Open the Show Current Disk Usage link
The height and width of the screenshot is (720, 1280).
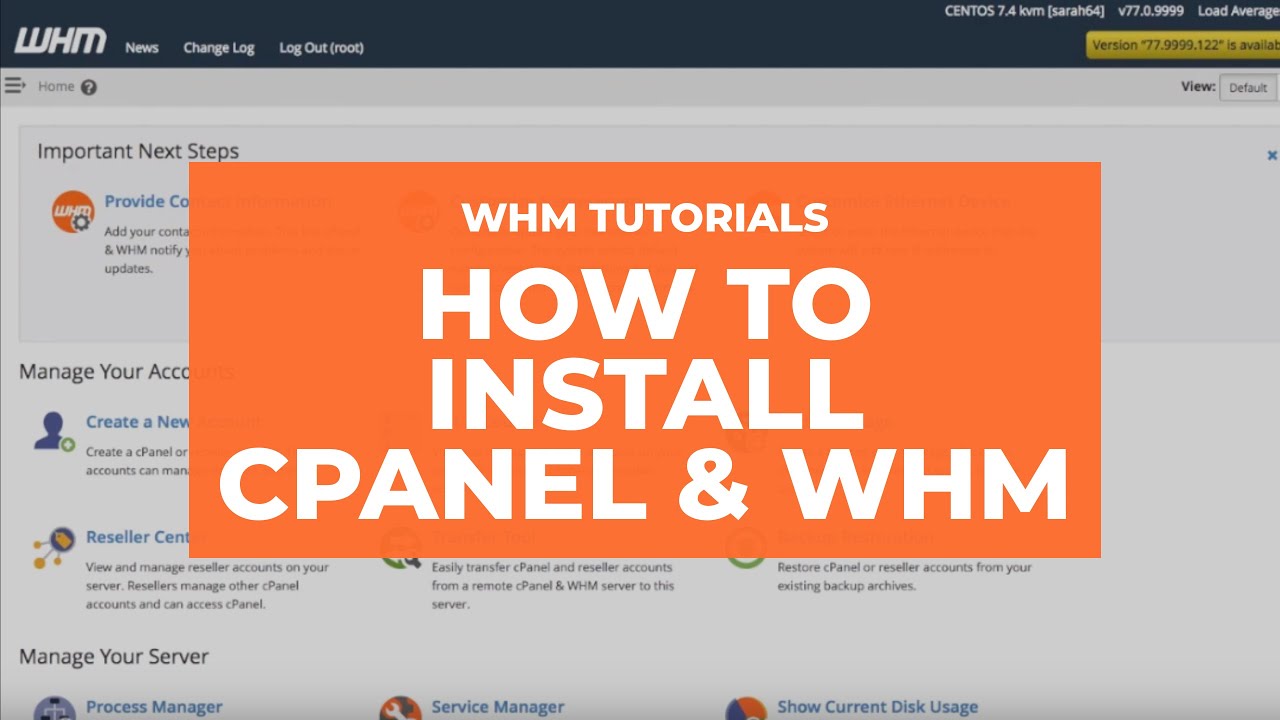878,707
